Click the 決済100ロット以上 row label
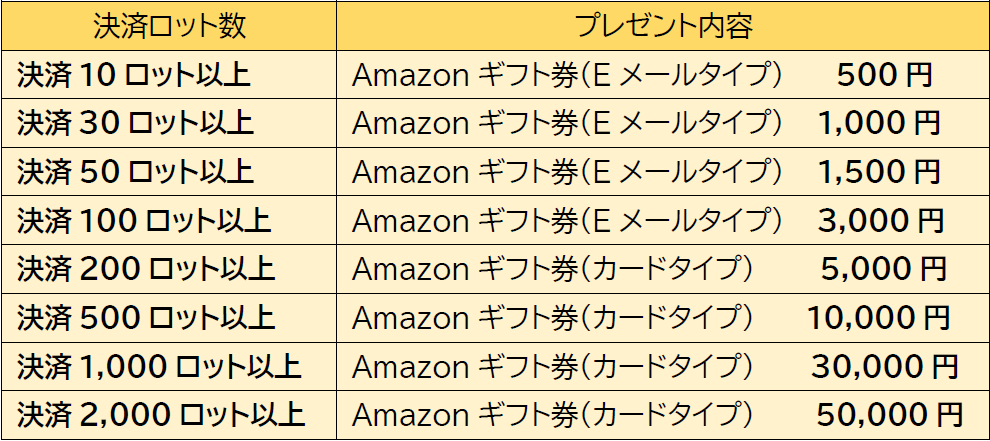 144,221
